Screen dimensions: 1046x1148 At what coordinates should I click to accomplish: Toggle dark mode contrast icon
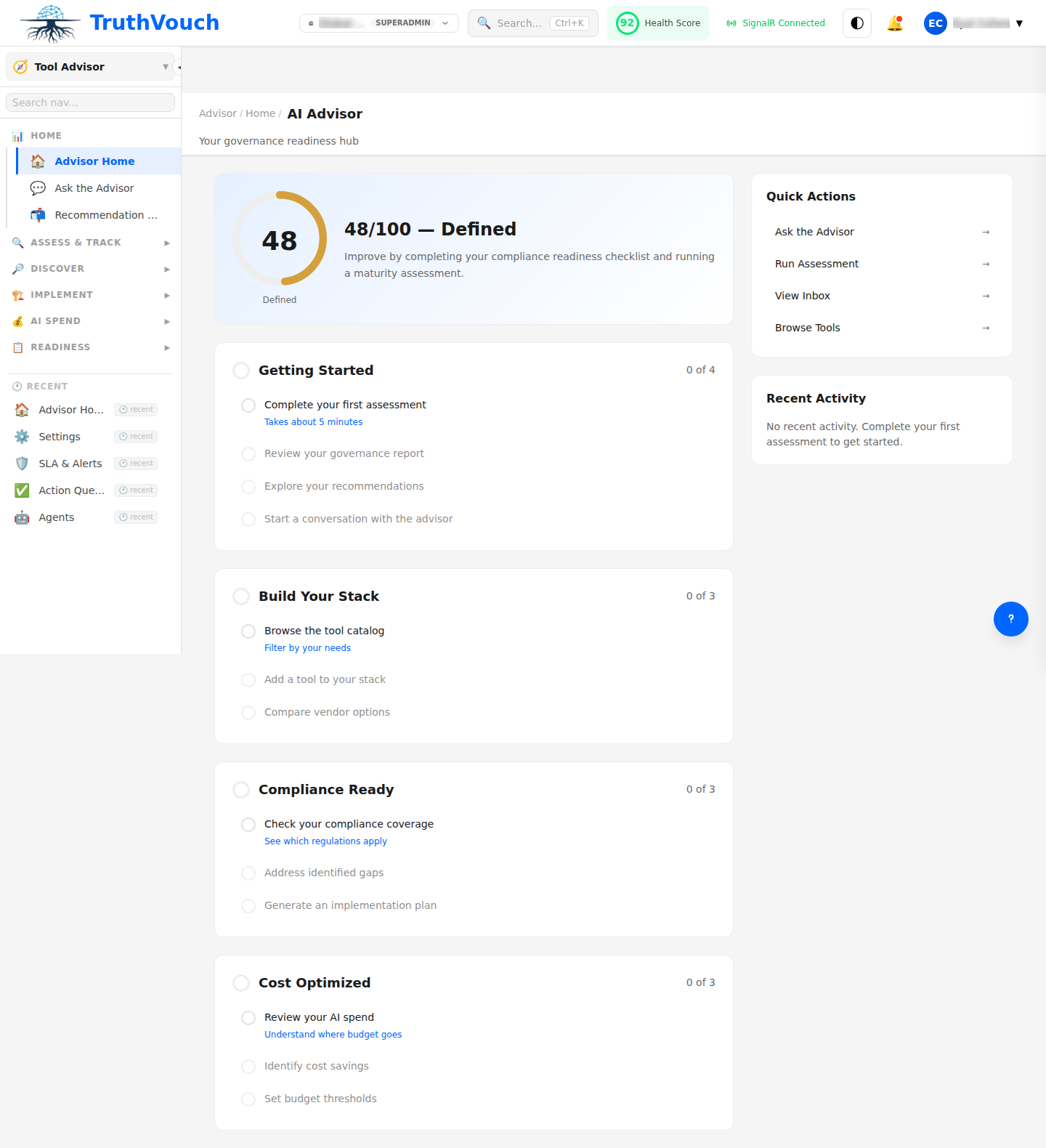pos(857,23)
